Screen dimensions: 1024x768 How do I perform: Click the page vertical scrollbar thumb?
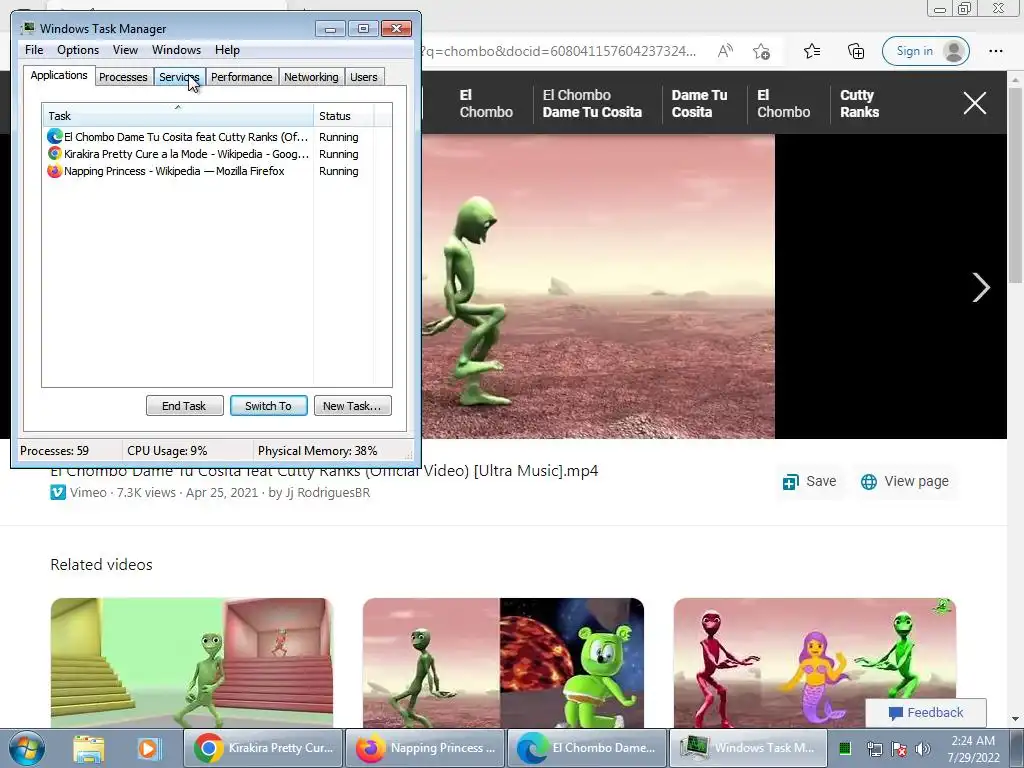click(x=1016, y=185)
